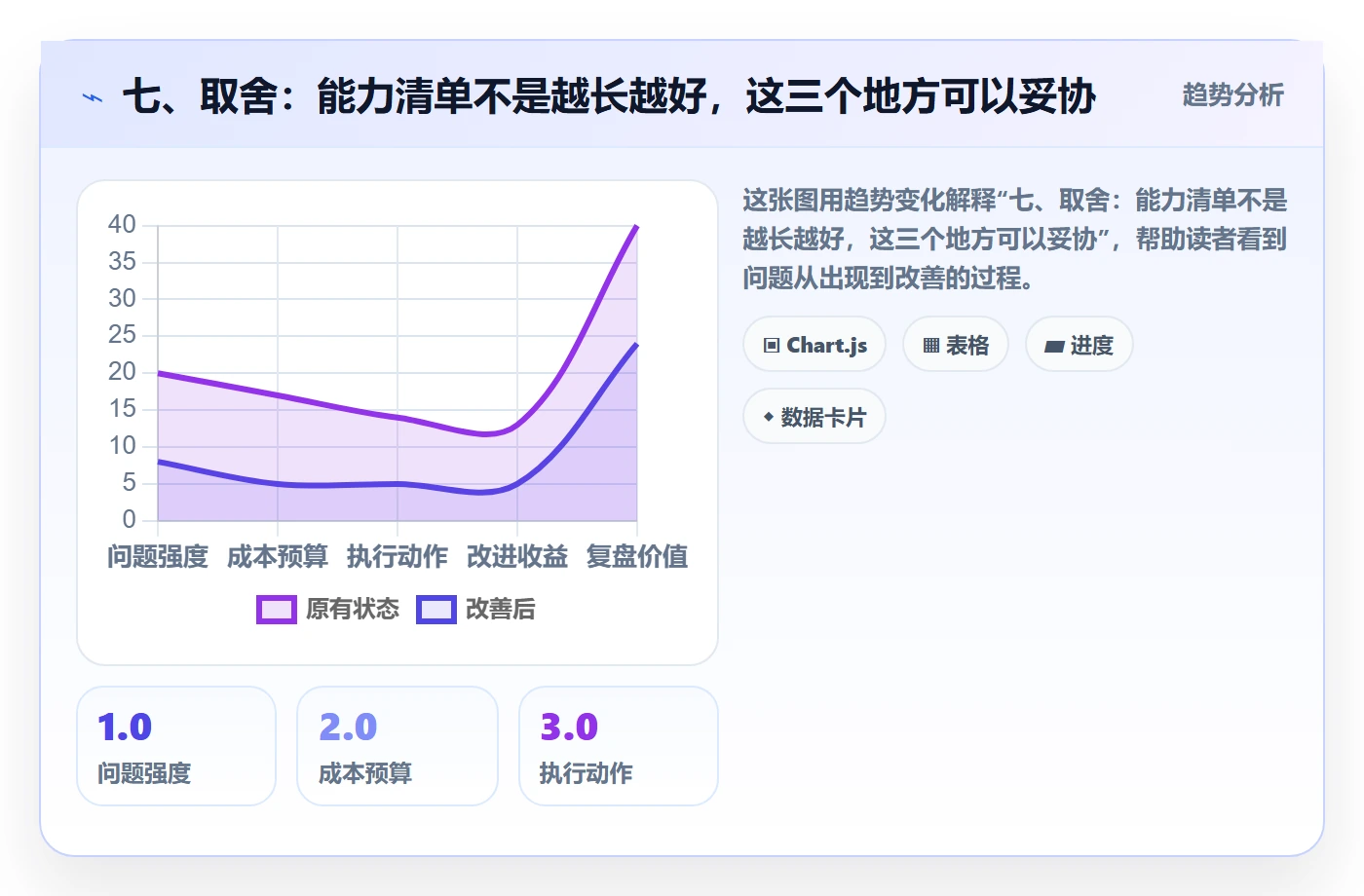Click the 改善后 indigo legend swatch
Viewport: 1364px width, 896px height.
click(x=436, y=610)
